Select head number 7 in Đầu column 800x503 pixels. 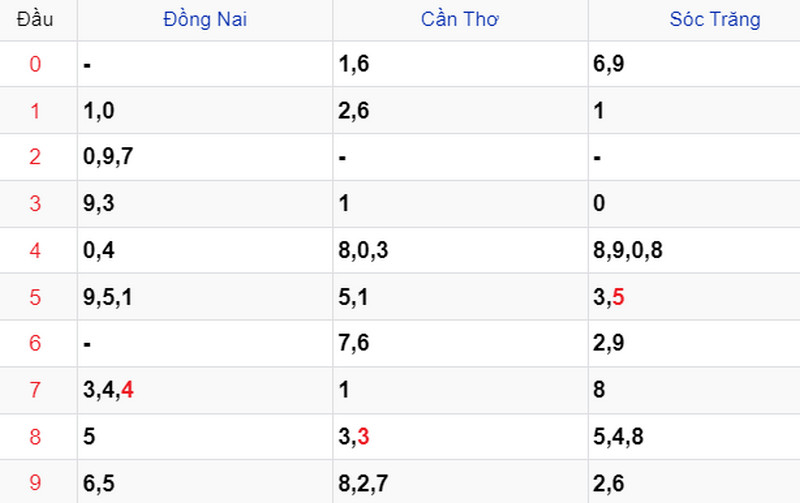[x=35, y=390]
